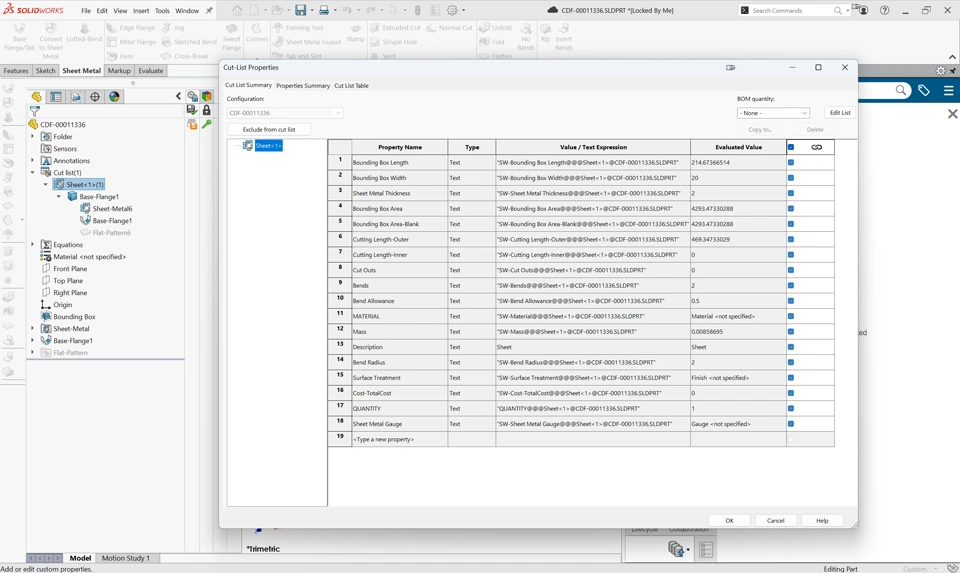960x573 pixels.
Task: Click the Sheet<1> icon in dialog tree
Action: coord(248,146)
